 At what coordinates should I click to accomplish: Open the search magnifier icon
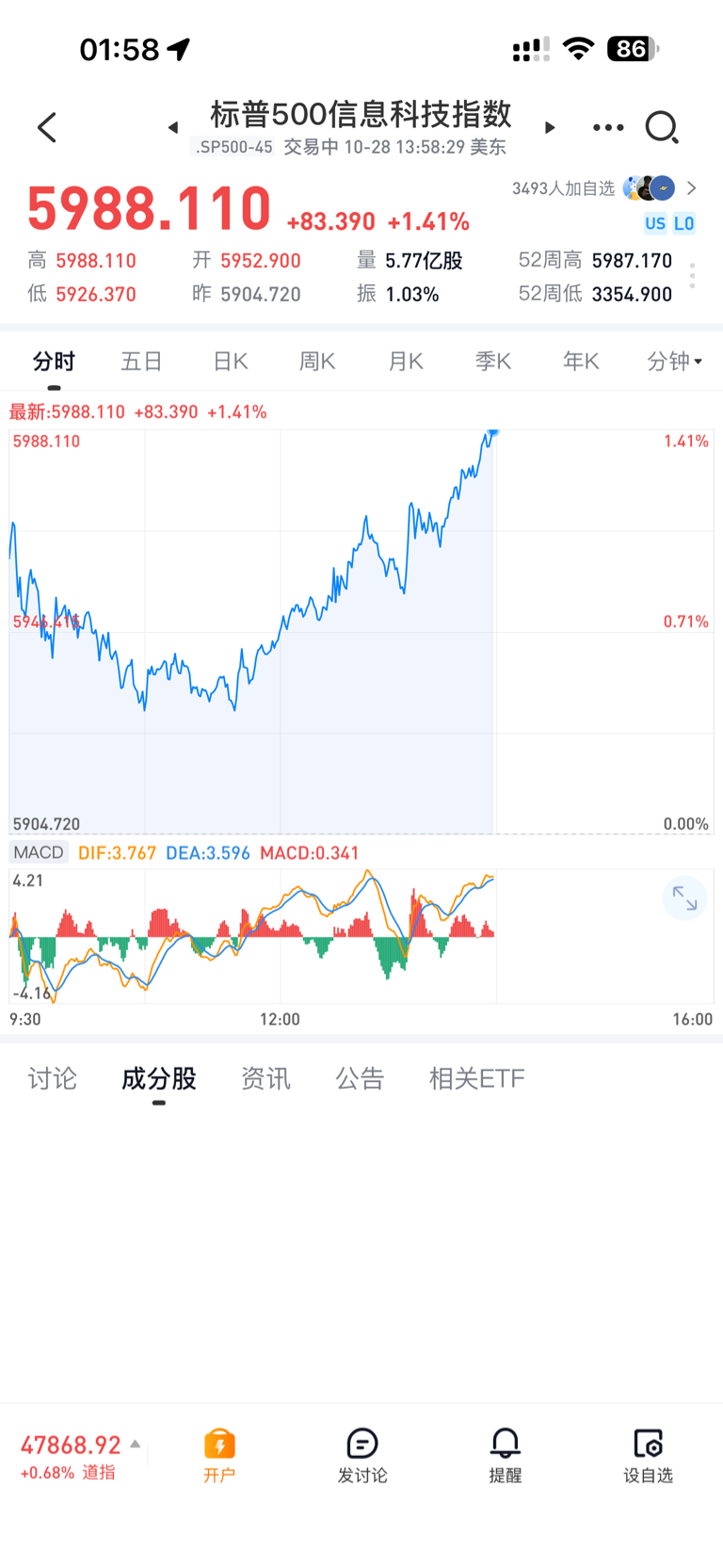click(661, 127)
